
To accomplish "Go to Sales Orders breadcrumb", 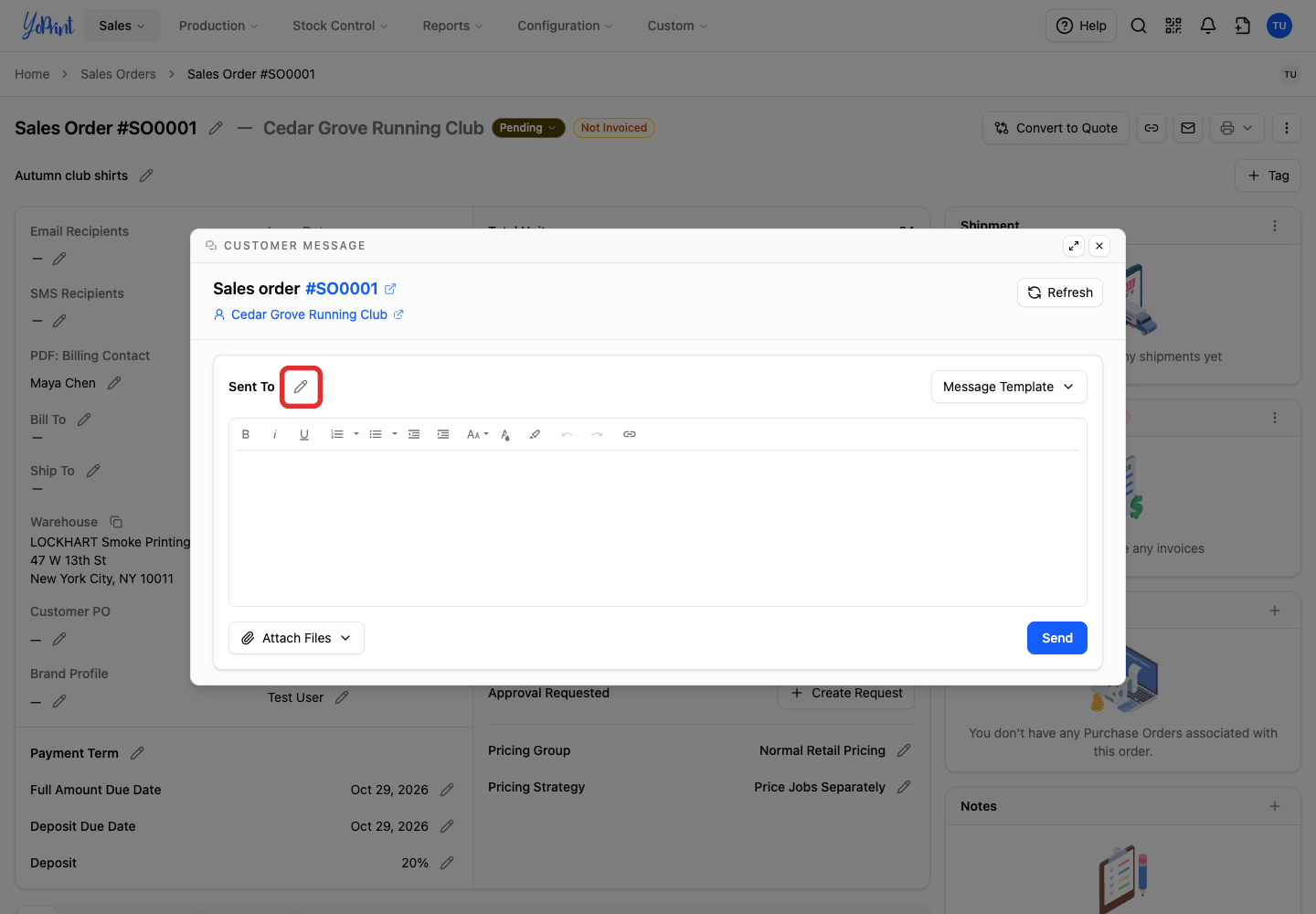I will (x=118, y=74).
